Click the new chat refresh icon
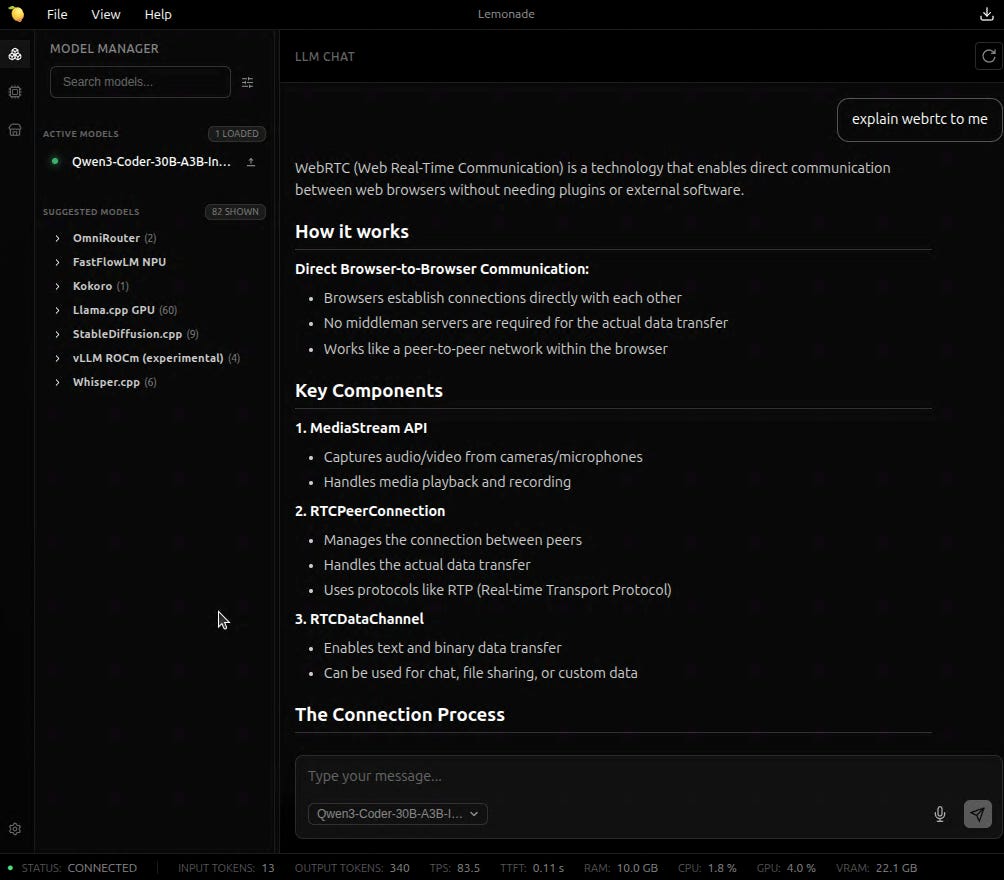 coord(989,56)
